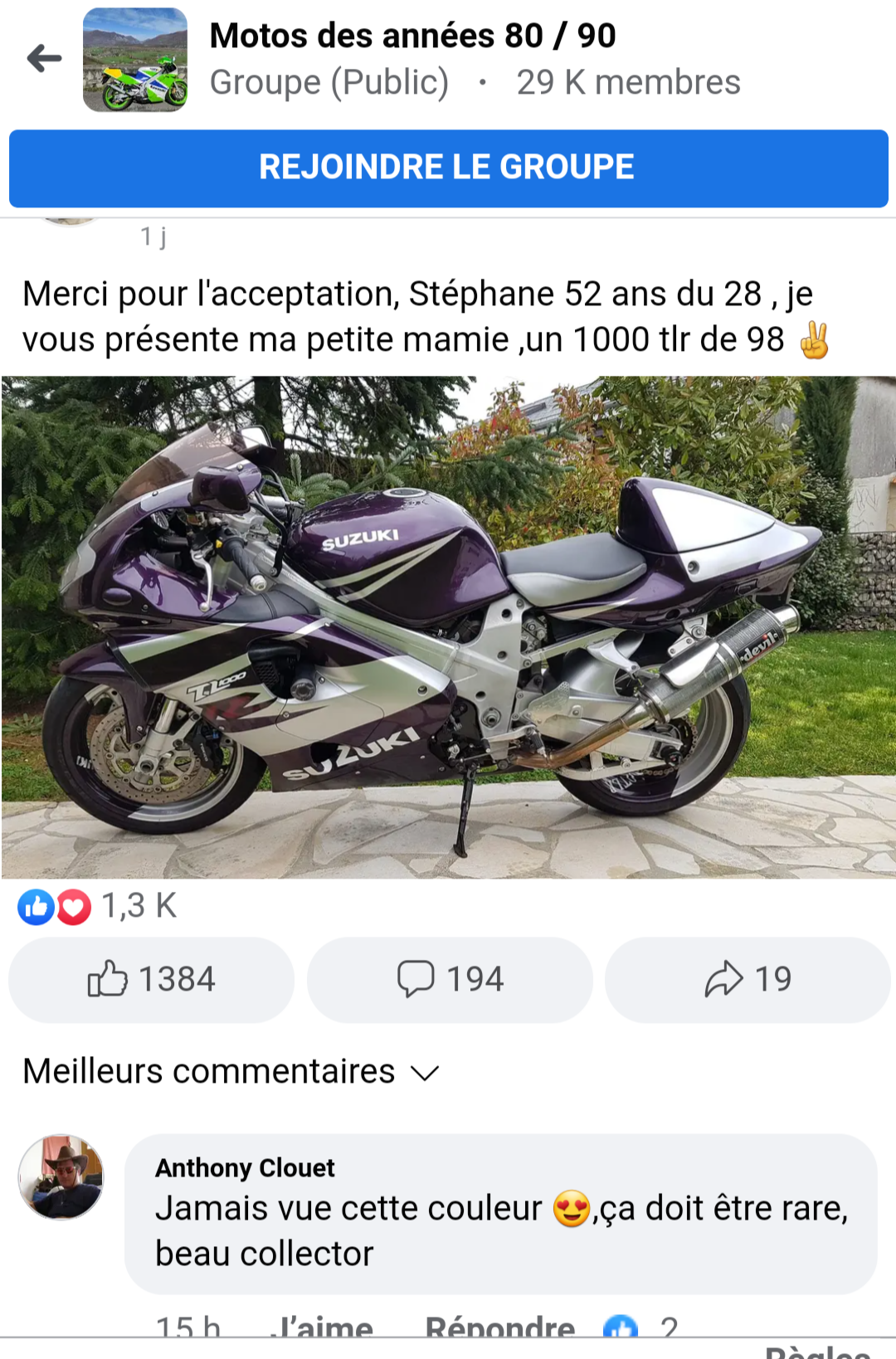Join the group with REJOINDRE LE GROUPE
Image resolution: width=896 pixels, height=1359 pixels.
point(448,168)
